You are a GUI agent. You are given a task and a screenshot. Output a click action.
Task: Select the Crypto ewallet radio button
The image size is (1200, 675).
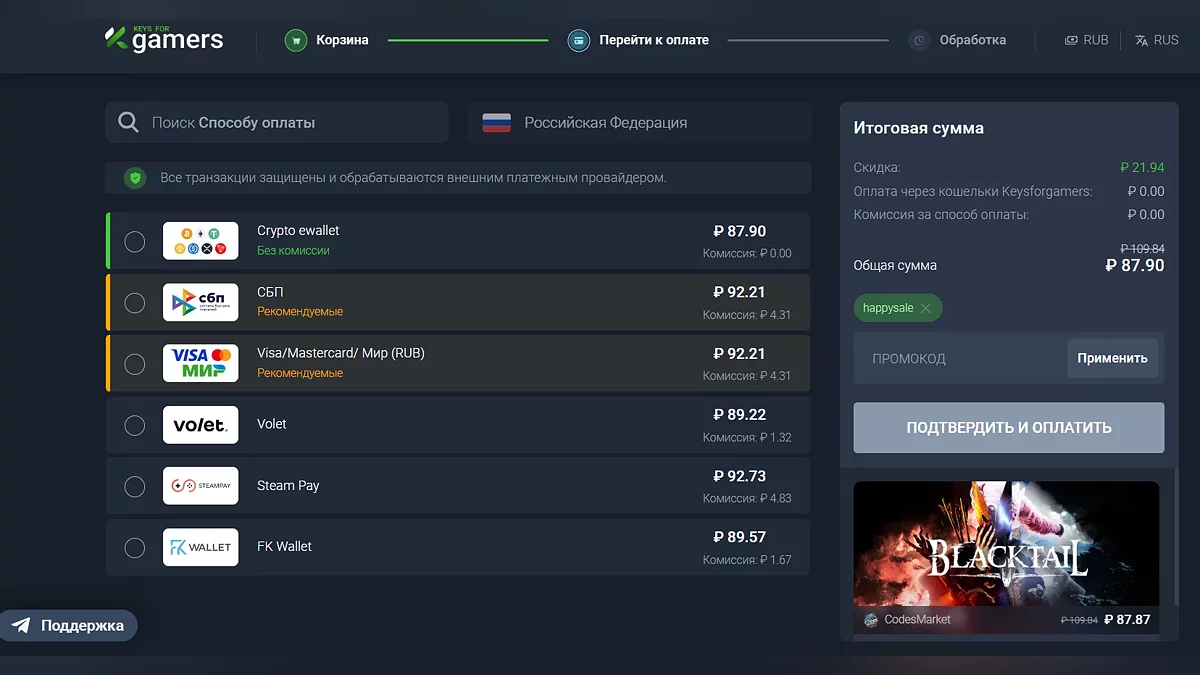point(135,242)
